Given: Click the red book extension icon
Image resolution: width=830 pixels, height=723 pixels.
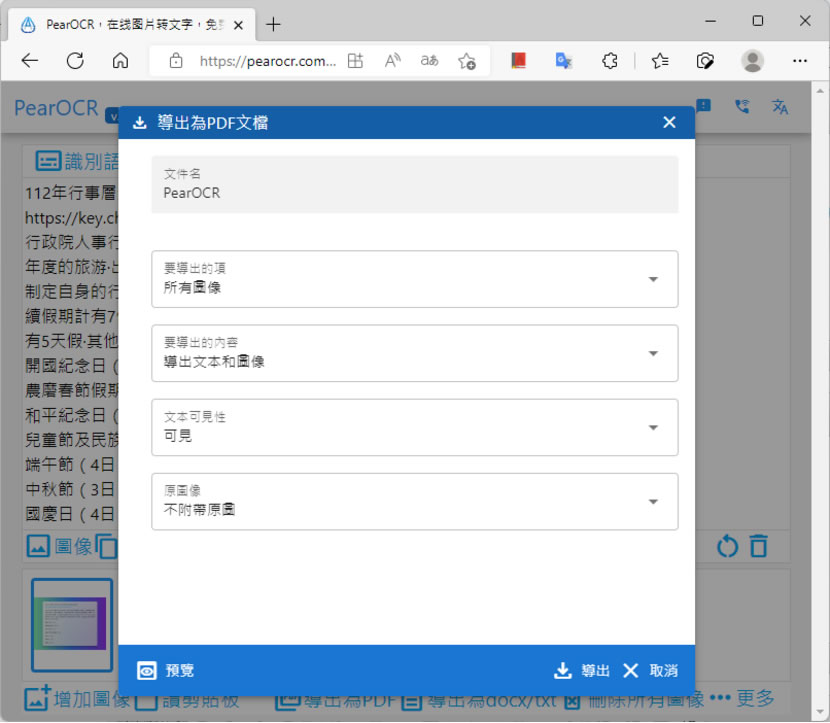Looking at the screenshot, I should pyautogui.click(x=518, y=61).
